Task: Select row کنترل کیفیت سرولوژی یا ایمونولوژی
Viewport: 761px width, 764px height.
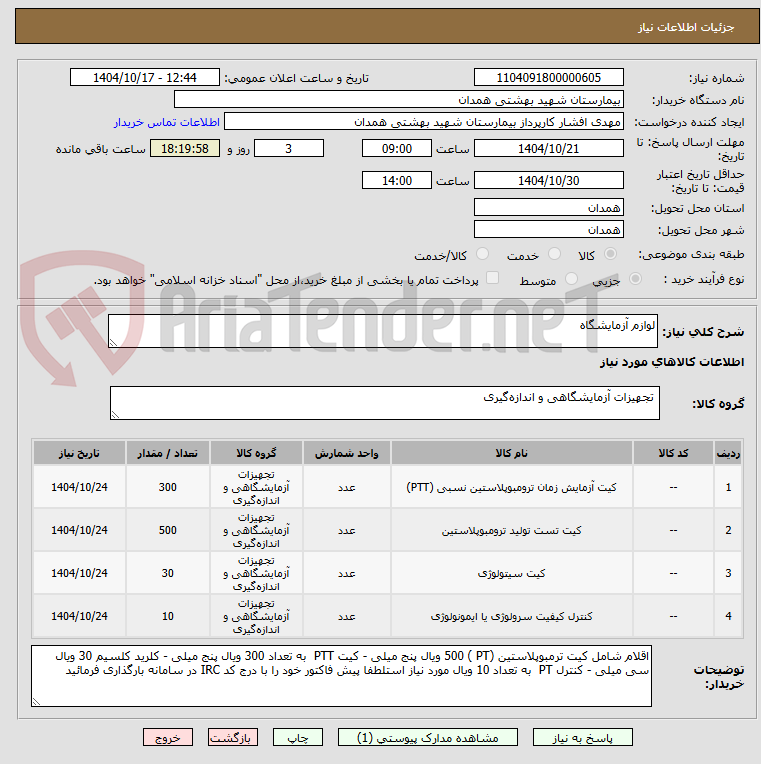Action: (387, 616)
